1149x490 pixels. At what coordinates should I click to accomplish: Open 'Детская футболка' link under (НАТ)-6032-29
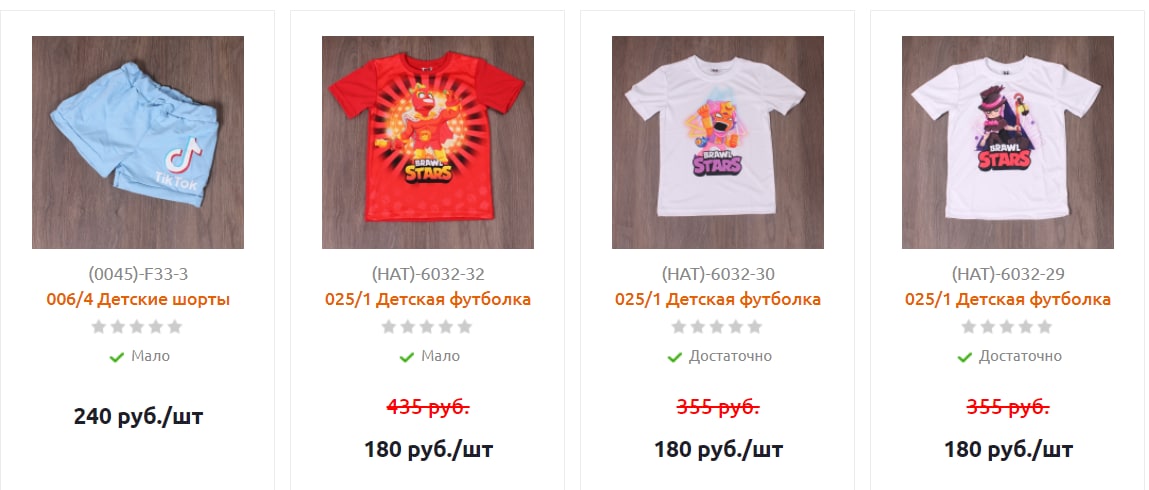click(1008, 299)
